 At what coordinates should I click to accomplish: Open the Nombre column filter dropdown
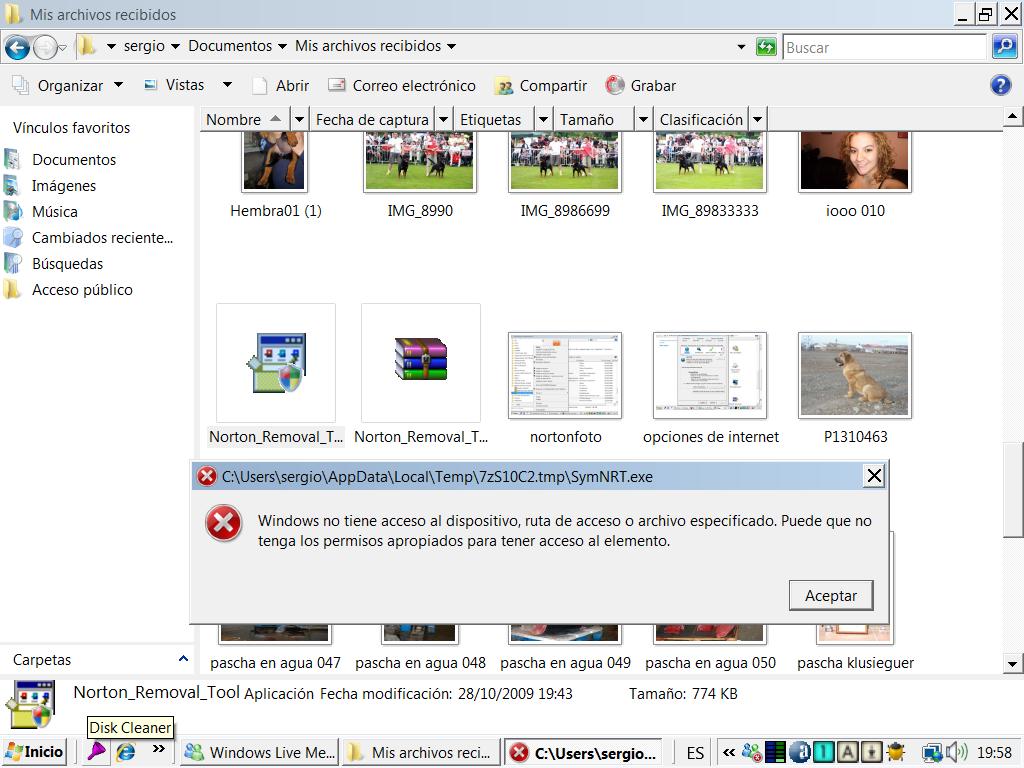coord(299,119)
